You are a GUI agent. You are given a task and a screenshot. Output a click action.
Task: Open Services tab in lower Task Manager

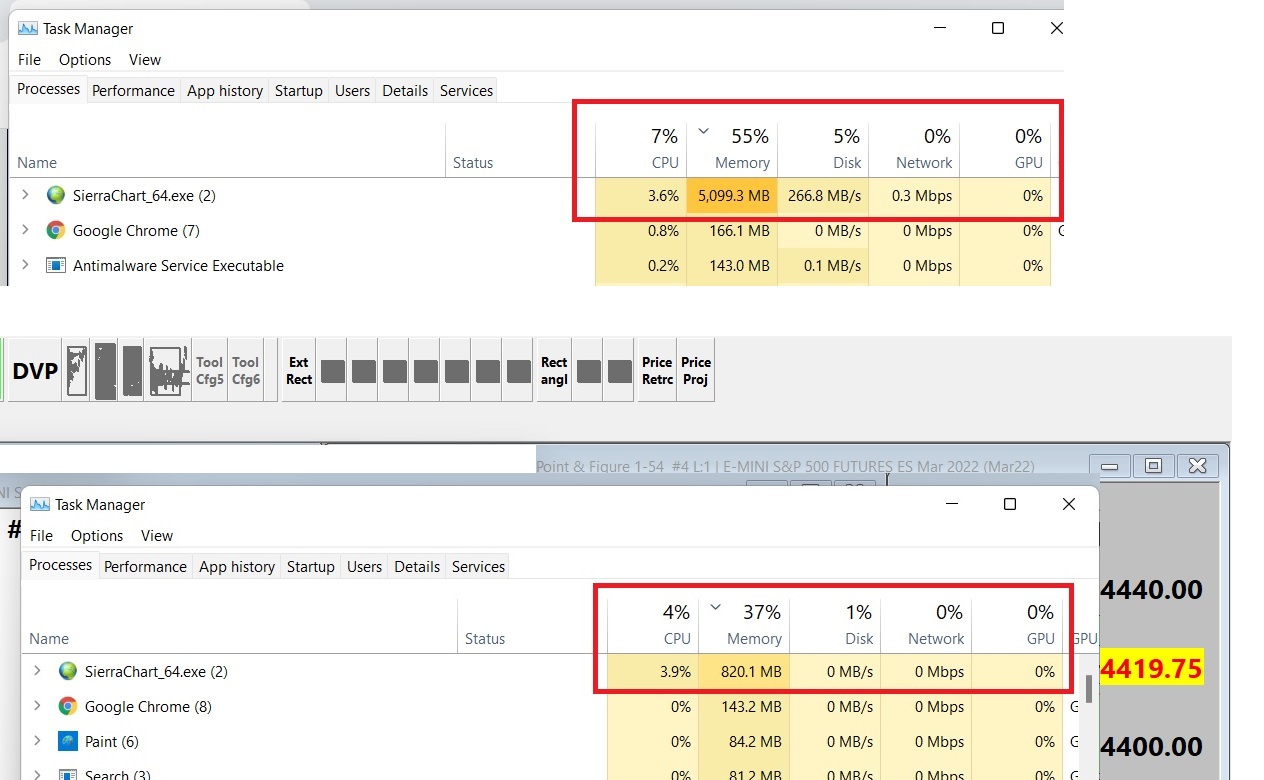pos(478,567)
